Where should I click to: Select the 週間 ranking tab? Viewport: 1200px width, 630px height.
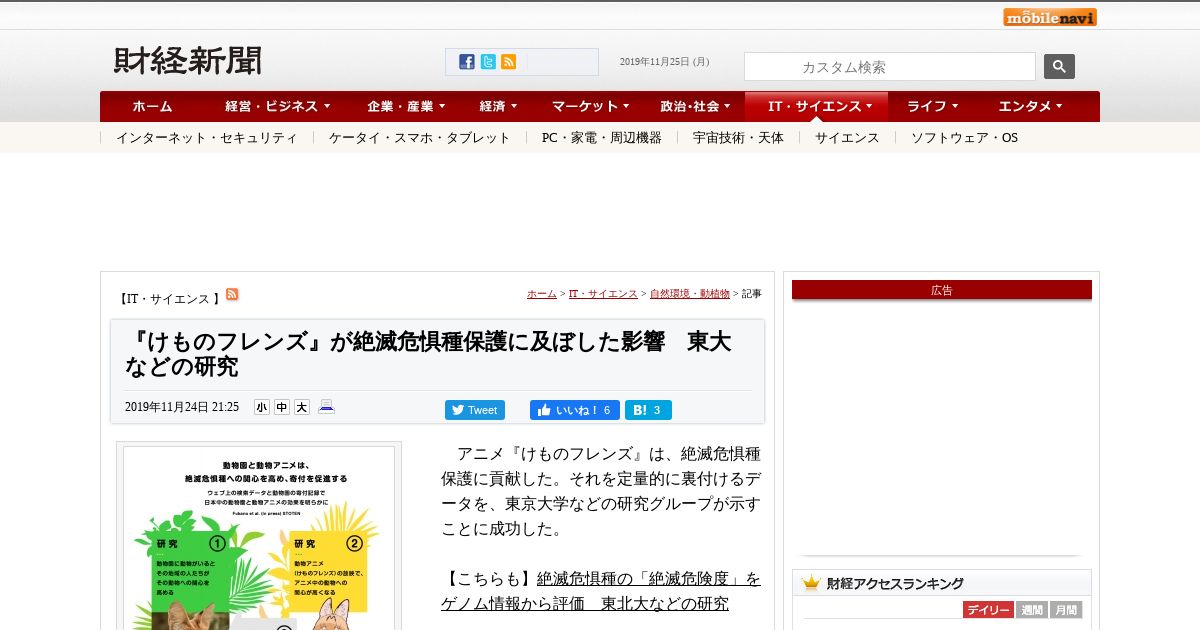pos(1032,610)
